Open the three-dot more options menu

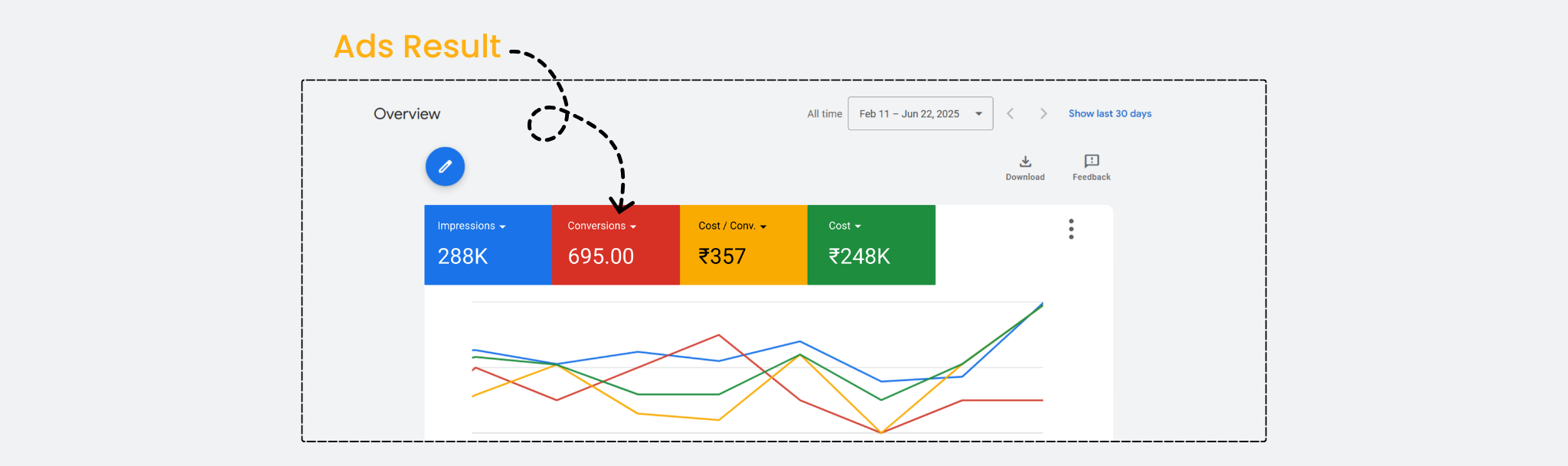click(1071, 229)
